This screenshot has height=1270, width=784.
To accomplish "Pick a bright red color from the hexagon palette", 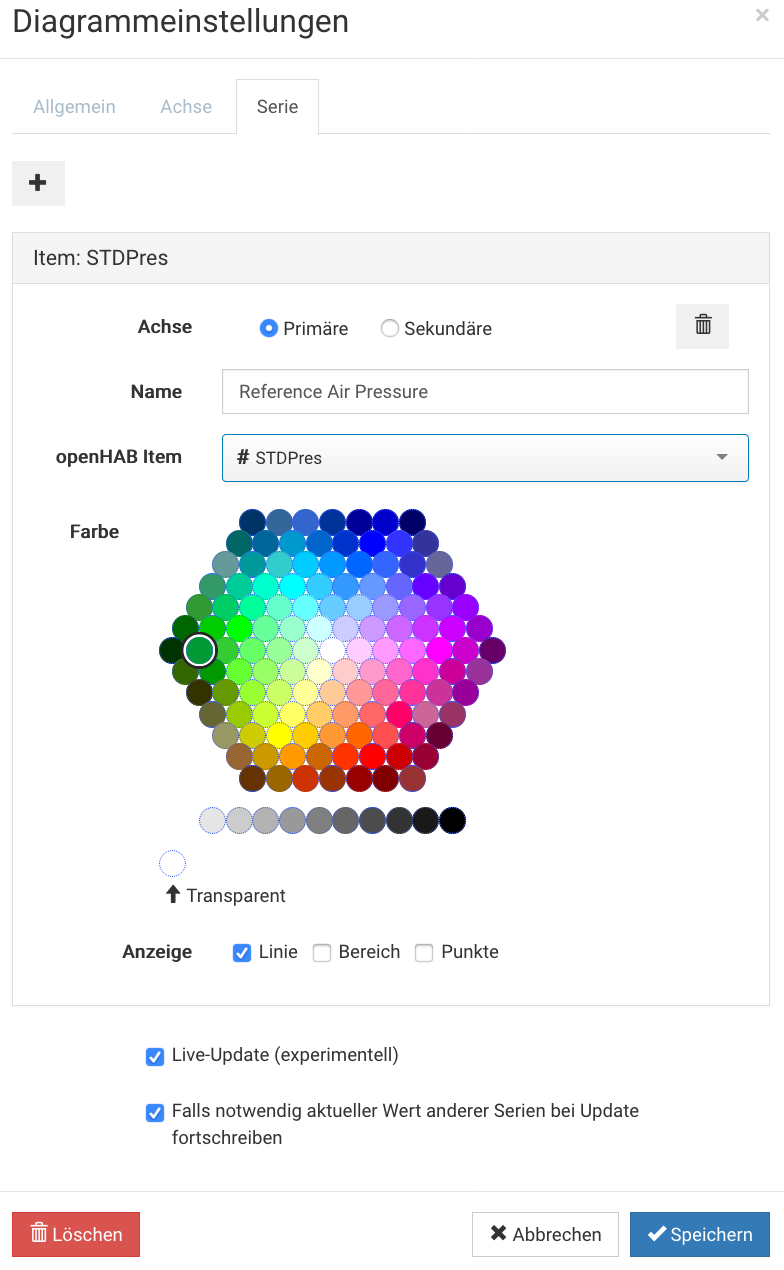I will pyautogui.click(x=372, y=757).
